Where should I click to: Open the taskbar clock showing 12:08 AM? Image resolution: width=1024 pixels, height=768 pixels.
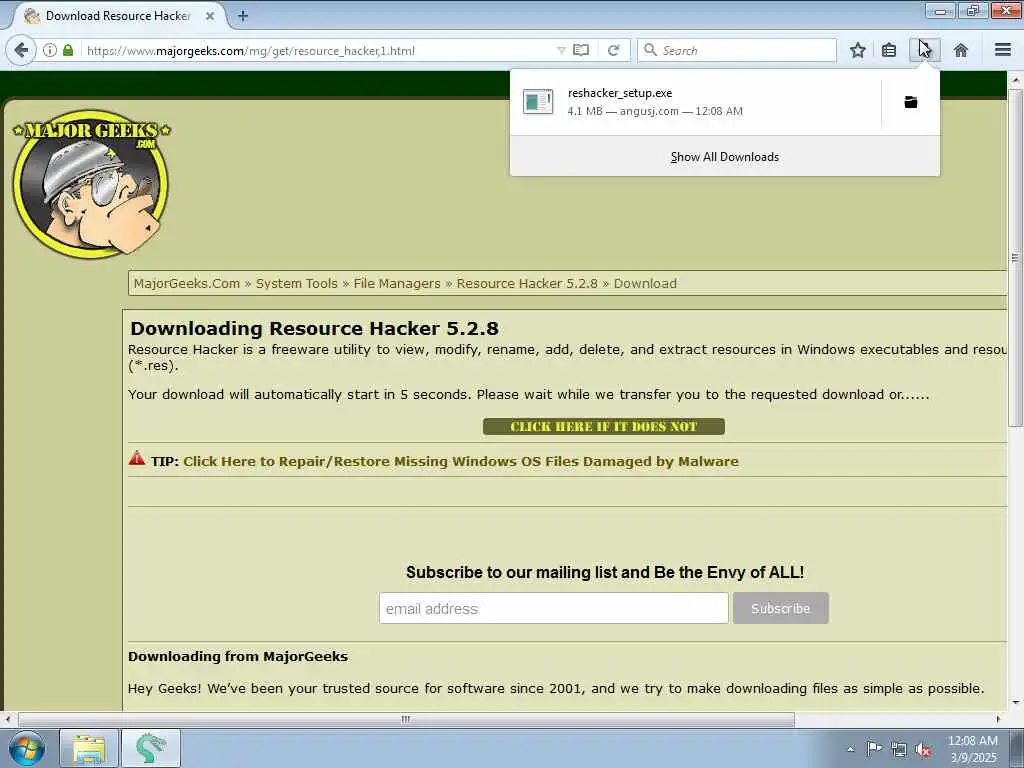pos(973,749)
